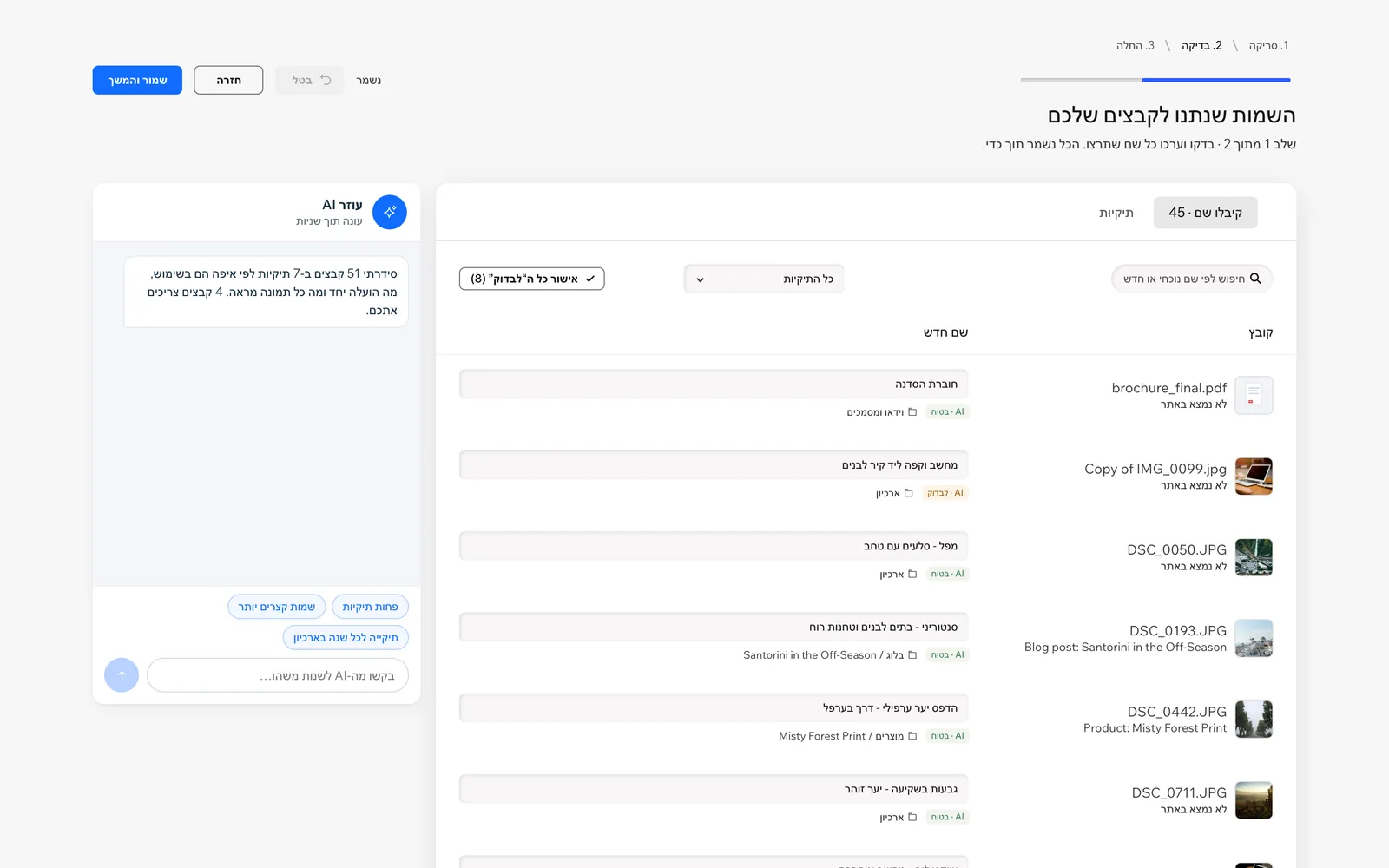The height and width of the screenshot is (868, 1389).
Task: Click the search by name input field
Action: [x=1192, y=279]
